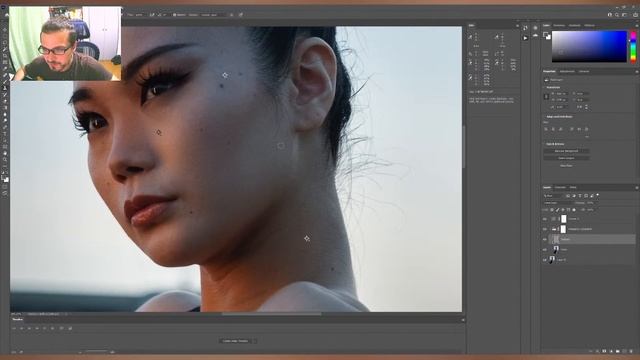Open dropdown arrow beside Create Video Timeline

click(255, 340)
